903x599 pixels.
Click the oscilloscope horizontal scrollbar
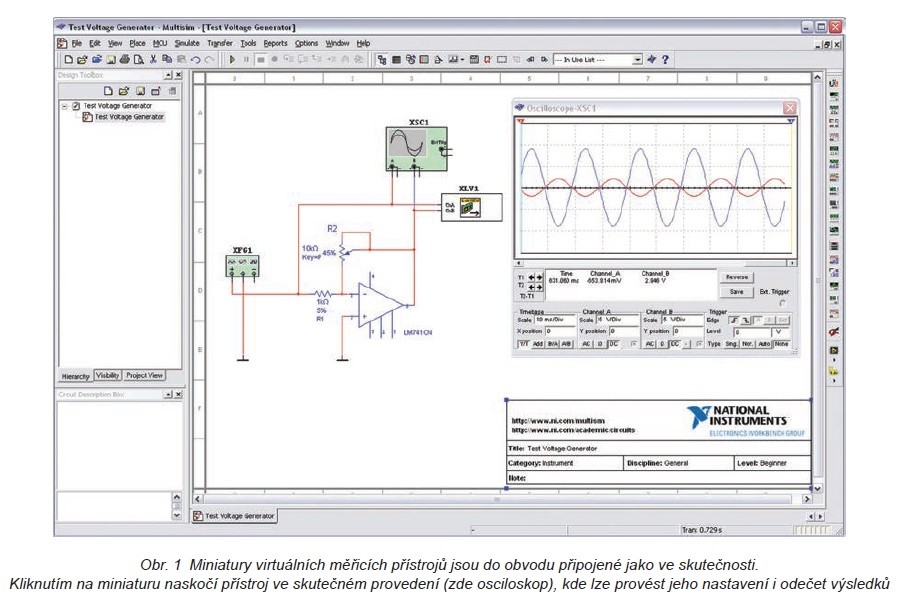tap(655, 261)
